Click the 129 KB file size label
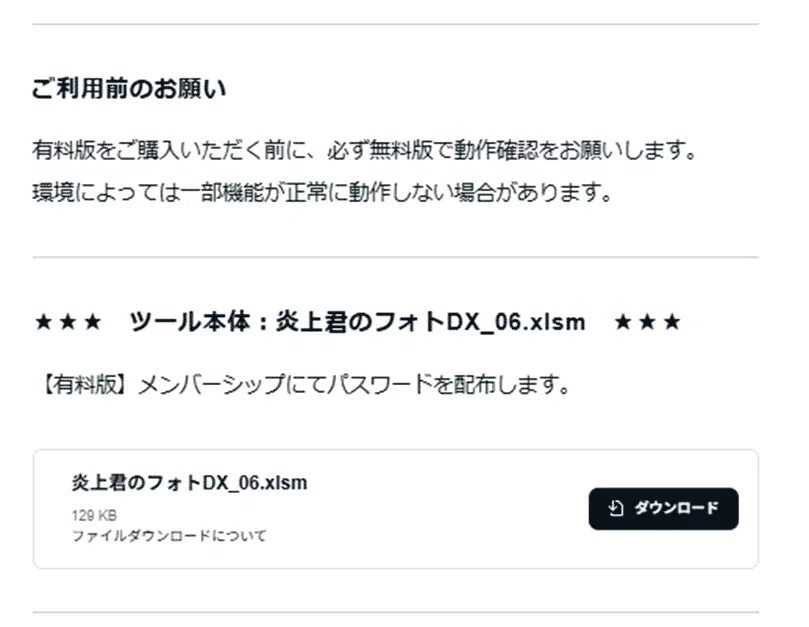Viewport: 809px width, 627px height. point(94,515)
